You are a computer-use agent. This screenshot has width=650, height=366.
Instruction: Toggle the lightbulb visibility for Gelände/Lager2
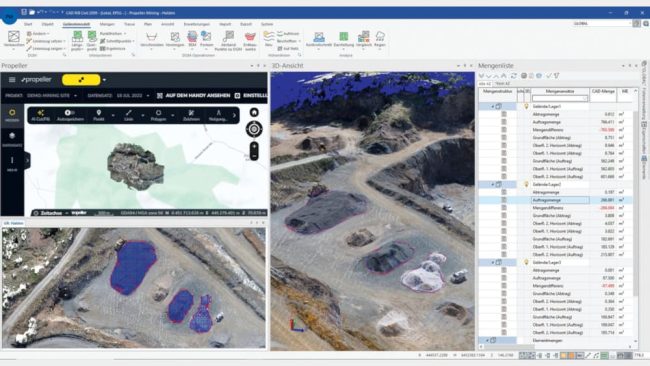526,184
